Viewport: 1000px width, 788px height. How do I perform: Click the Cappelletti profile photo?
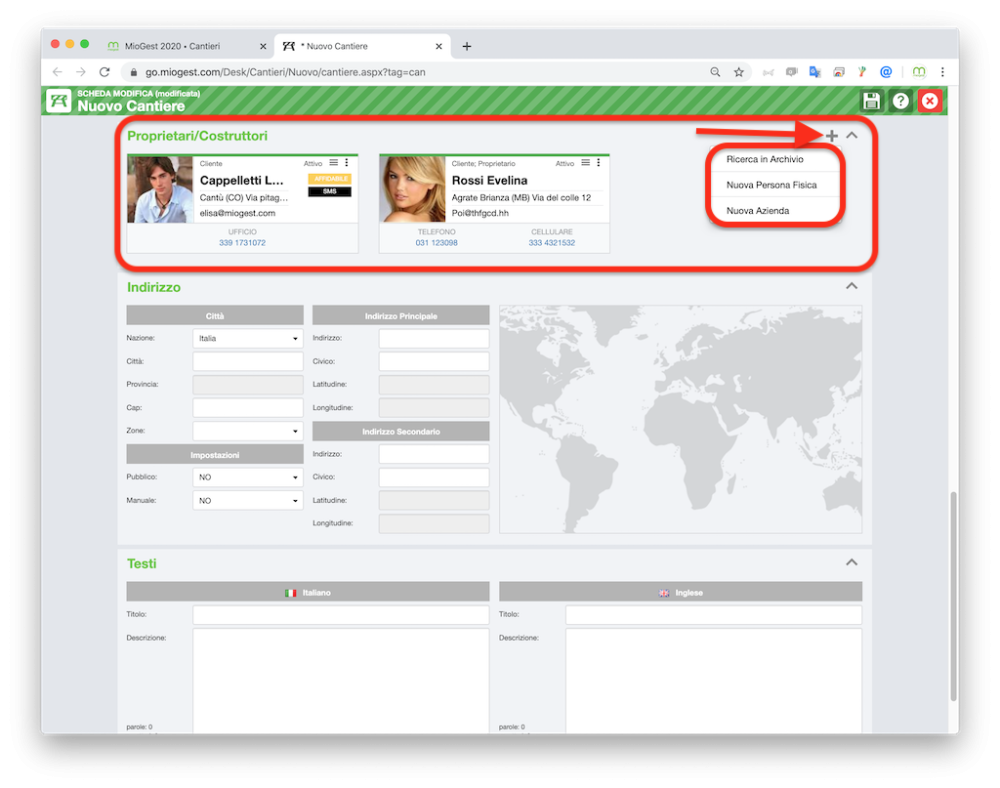click(160, 189)
